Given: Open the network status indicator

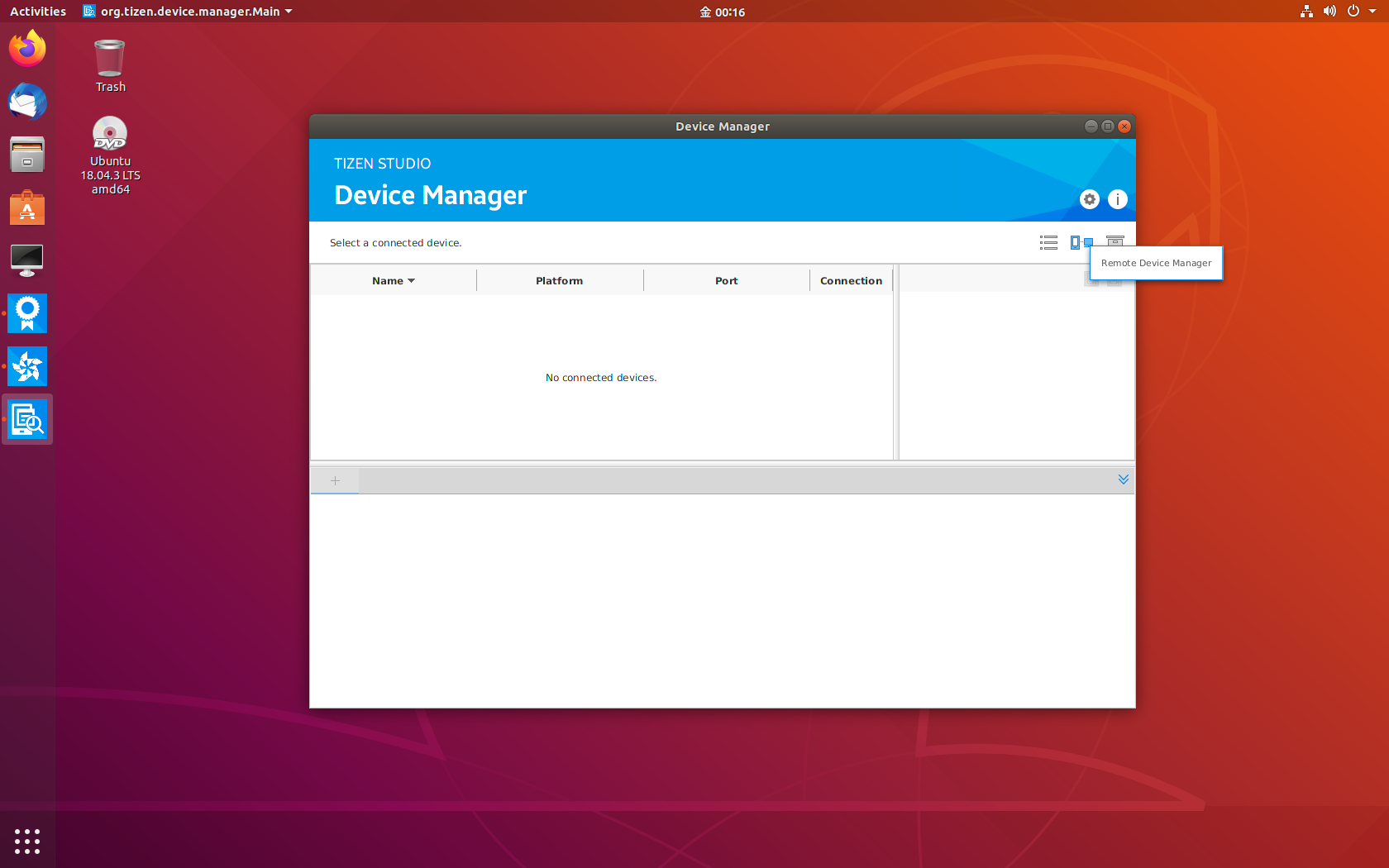Looking at the screenshot, I should [x=1306, y=12].
